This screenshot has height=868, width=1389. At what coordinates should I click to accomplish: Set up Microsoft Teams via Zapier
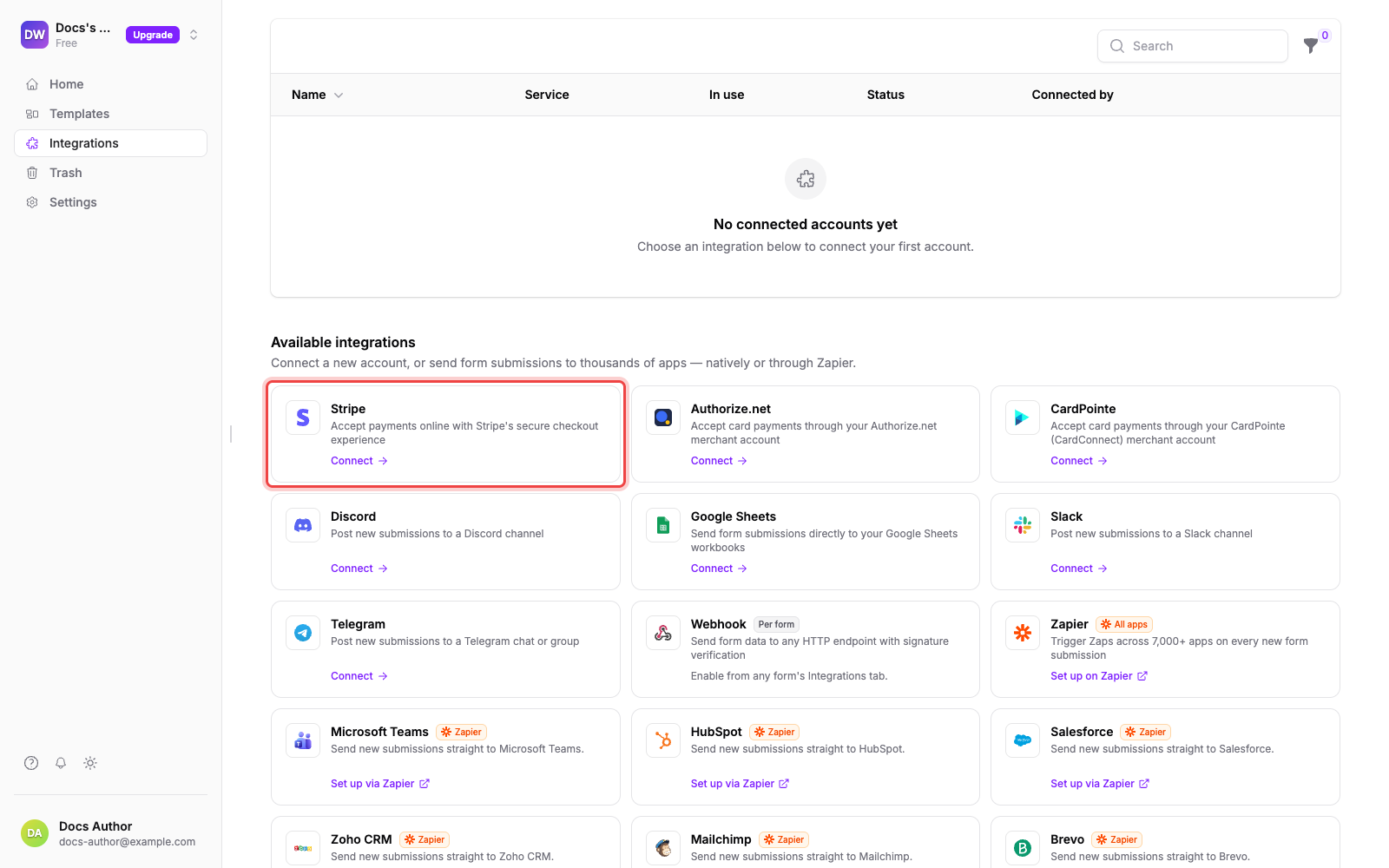click(380, 784)
